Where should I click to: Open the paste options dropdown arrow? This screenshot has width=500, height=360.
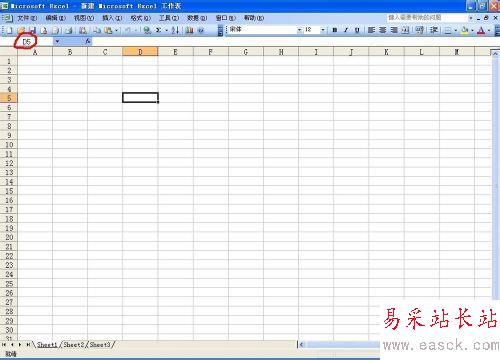116,30
